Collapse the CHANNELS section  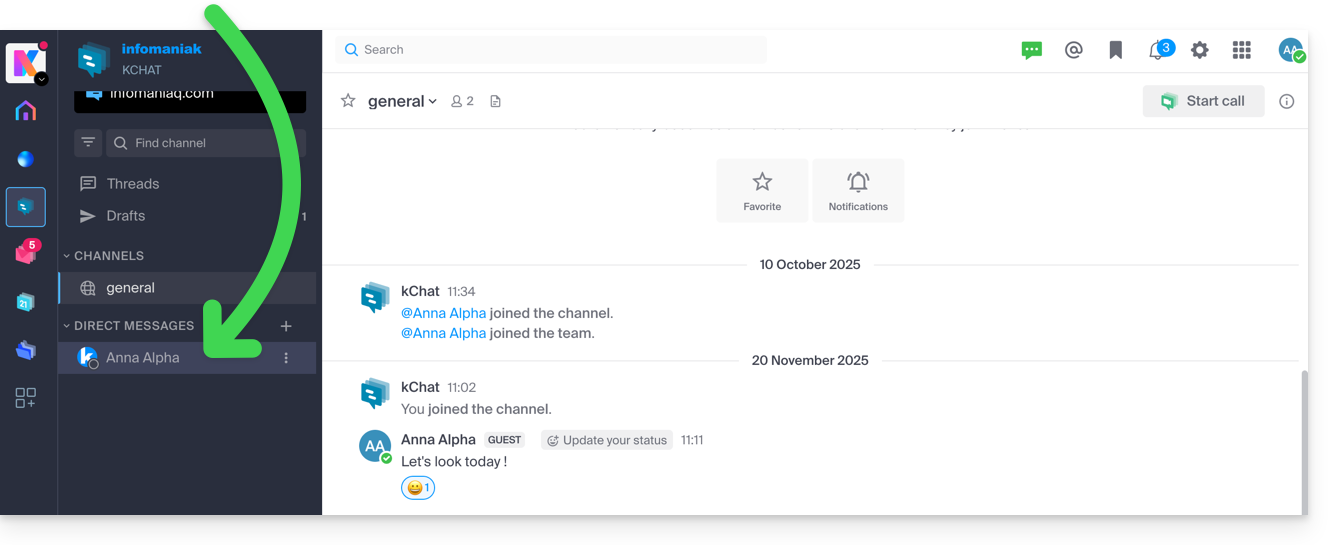point(68,256)
